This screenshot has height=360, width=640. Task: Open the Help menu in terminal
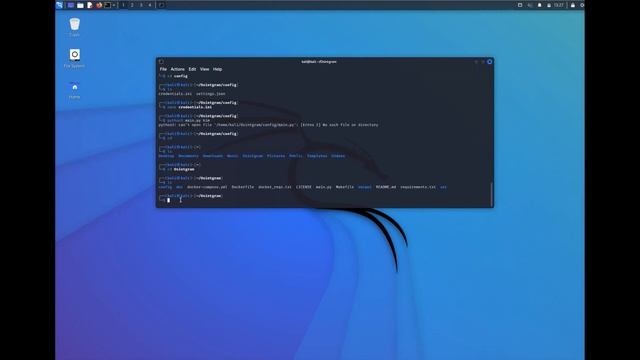tap(218, 69)
